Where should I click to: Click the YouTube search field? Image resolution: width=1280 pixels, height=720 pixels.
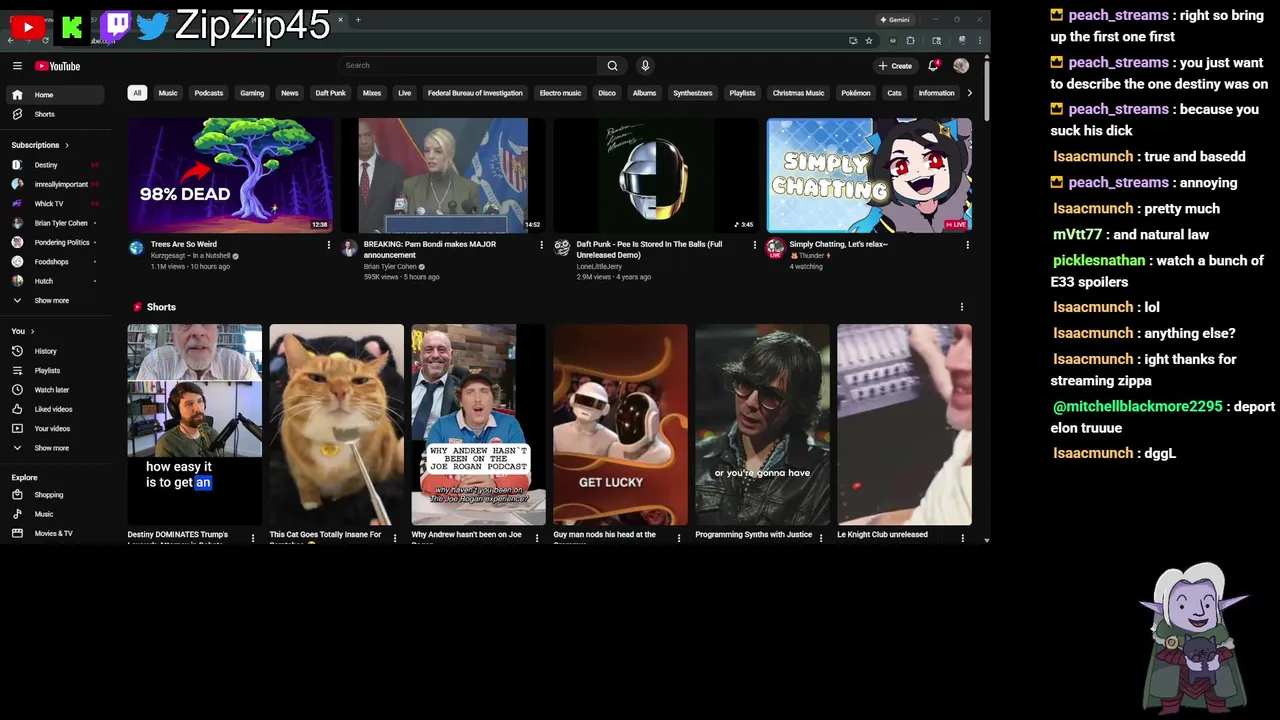click(468, 66)
